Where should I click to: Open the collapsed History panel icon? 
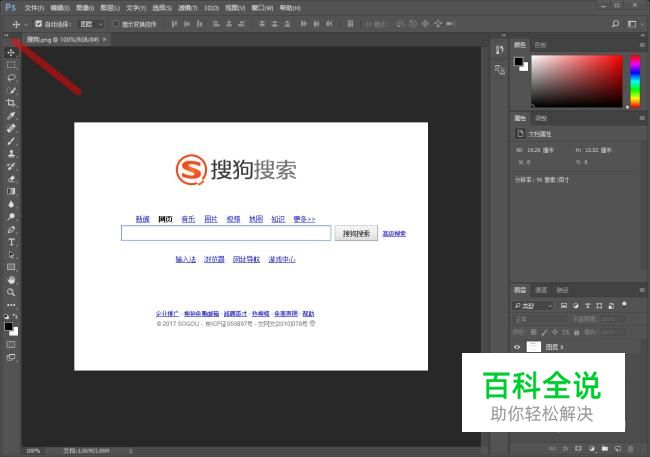pyautogui.click(x=500, y=50)
